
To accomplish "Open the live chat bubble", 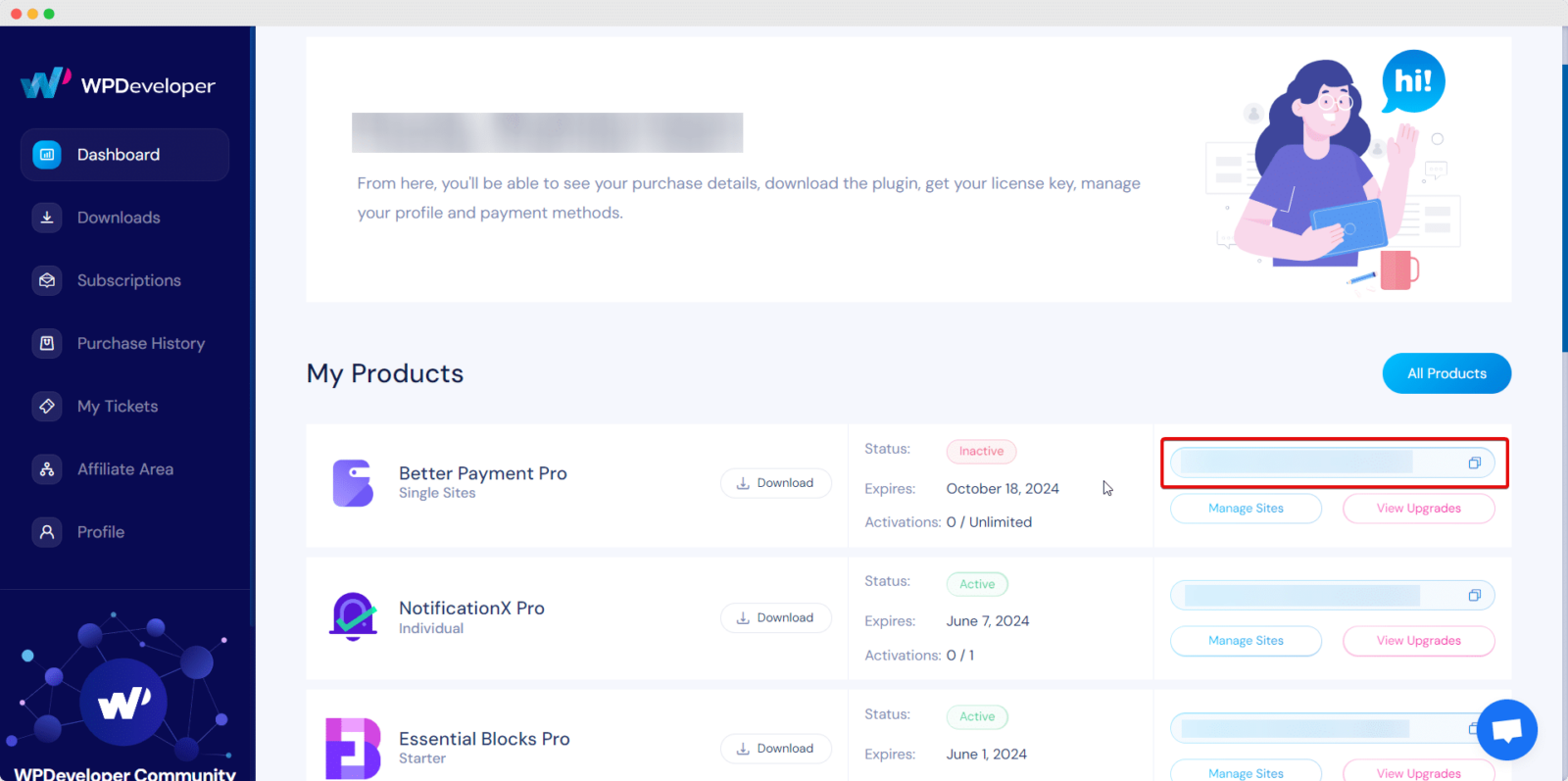I will point(1506,729).
